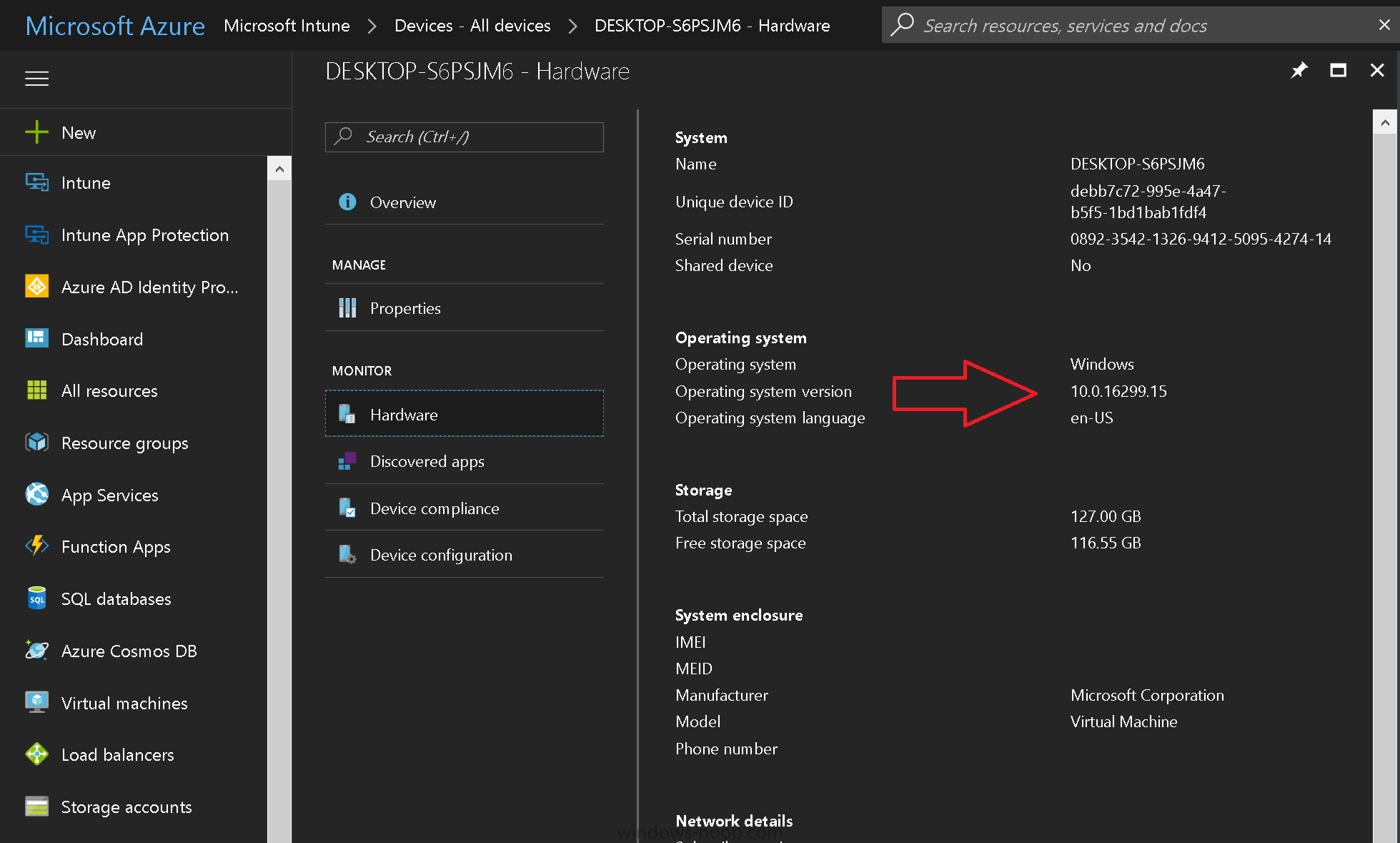1400x843 pixels.
Task: Click serial number 0892-3542-1326-9412-5095-4274-14
Action: [1201, 239]
